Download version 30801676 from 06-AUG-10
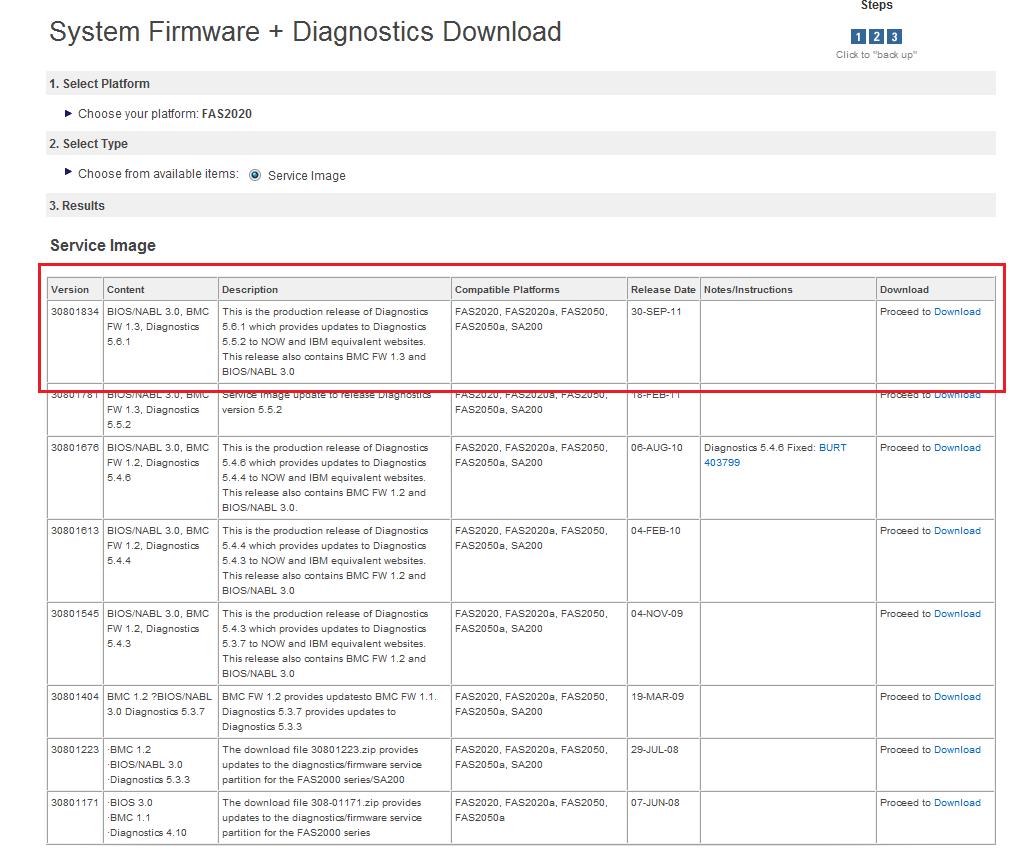Image resolution: width=1013 pixels, height=853 pixels. (957, 448)
